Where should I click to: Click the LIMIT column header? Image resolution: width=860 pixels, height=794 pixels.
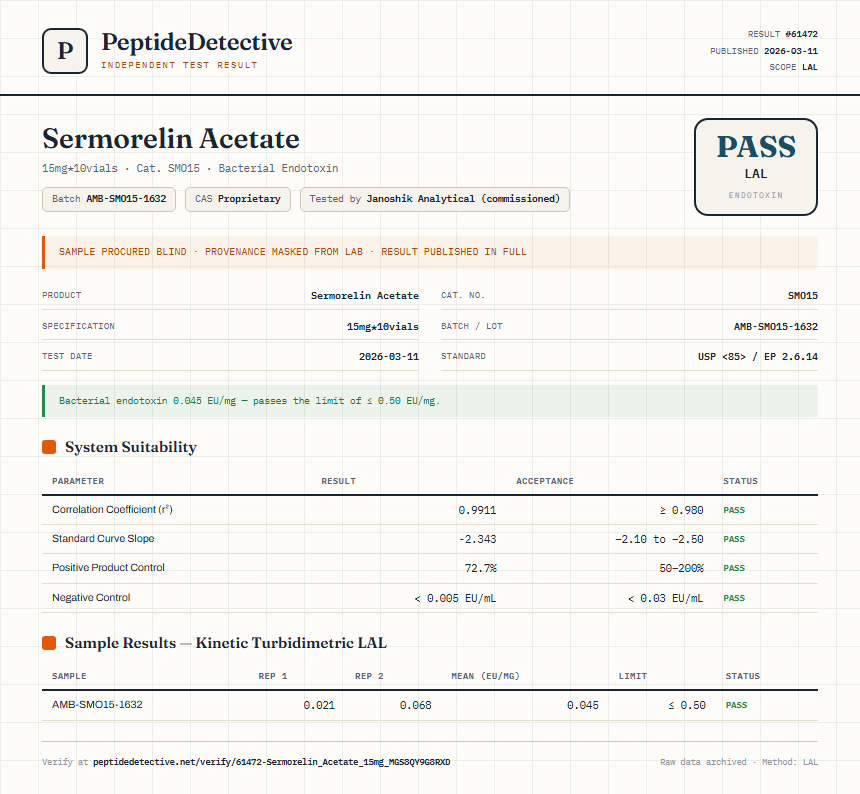point(633,676)
